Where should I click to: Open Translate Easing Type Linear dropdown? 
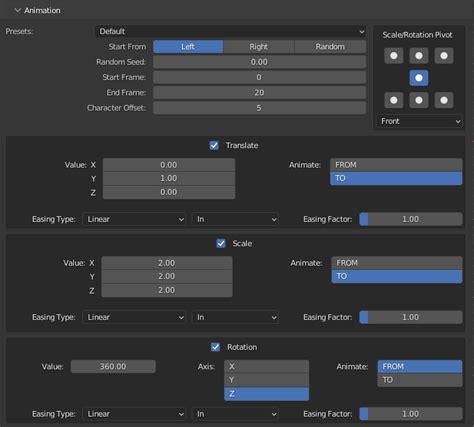pos(134,219)
